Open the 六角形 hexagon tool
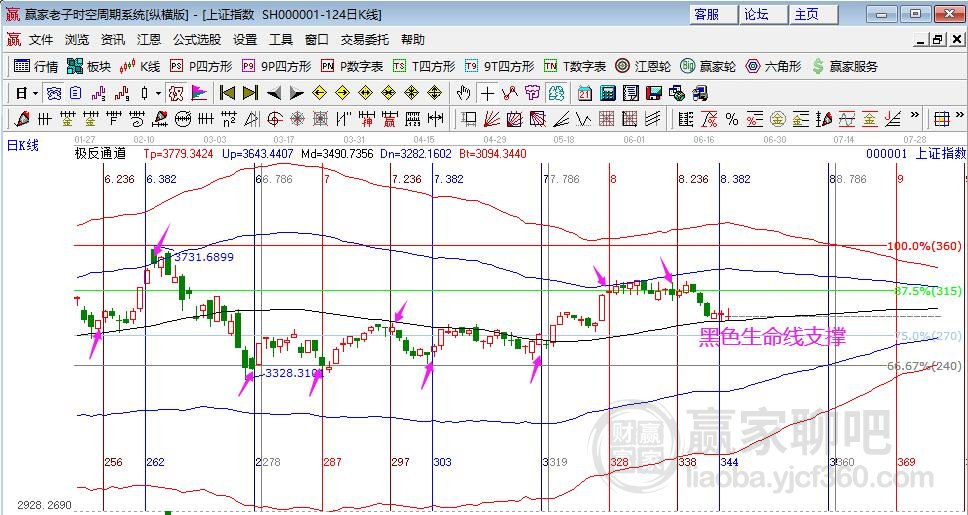The width and height of the screenshot is (968, 515). point(773,66)
